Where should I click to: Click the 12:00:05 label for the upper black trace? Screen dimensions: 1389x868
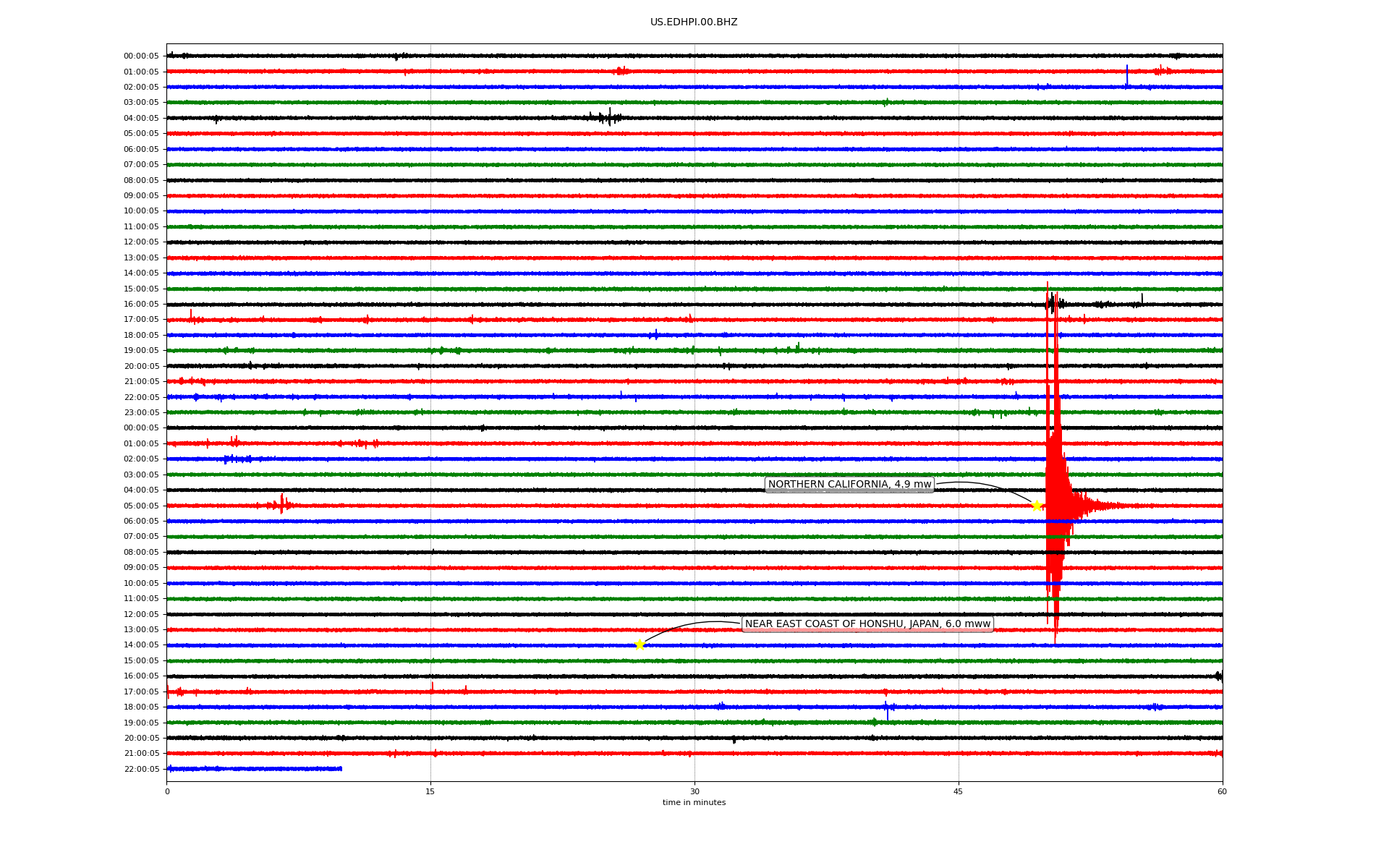(x=141, y=242)
